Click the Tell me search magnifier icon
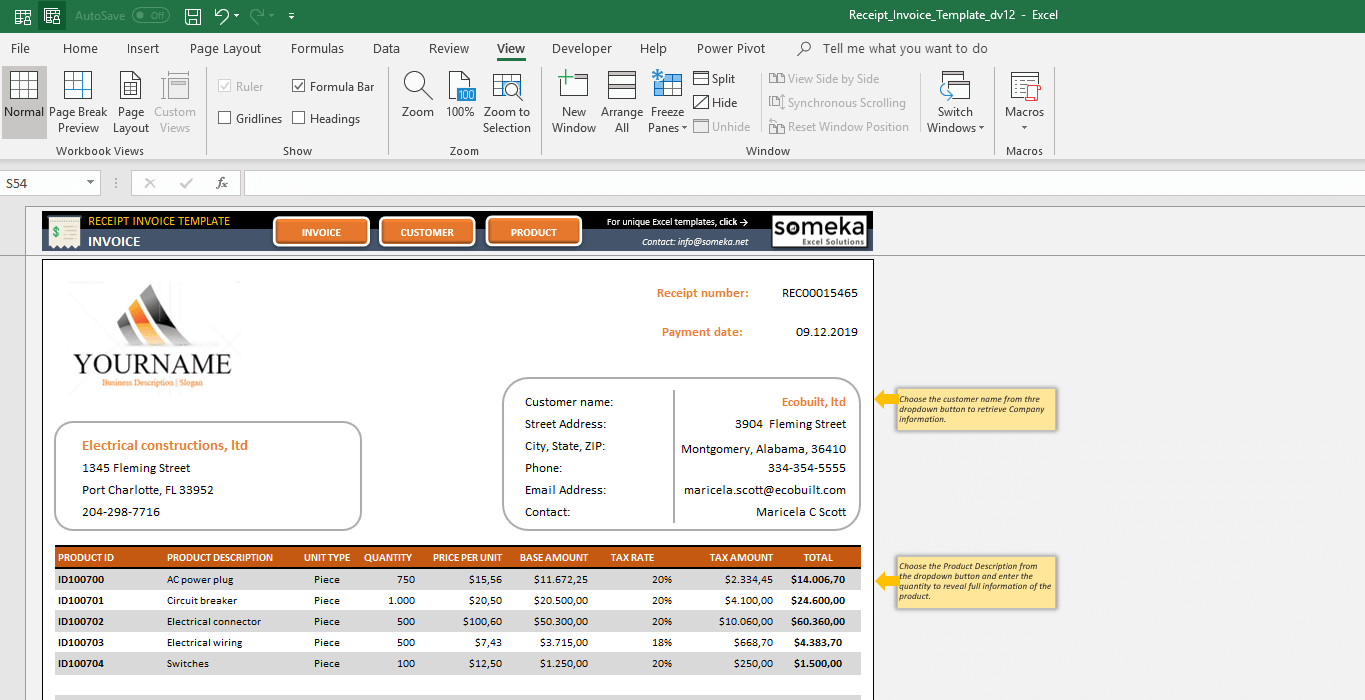1365x700 pixels. (804, 48)
